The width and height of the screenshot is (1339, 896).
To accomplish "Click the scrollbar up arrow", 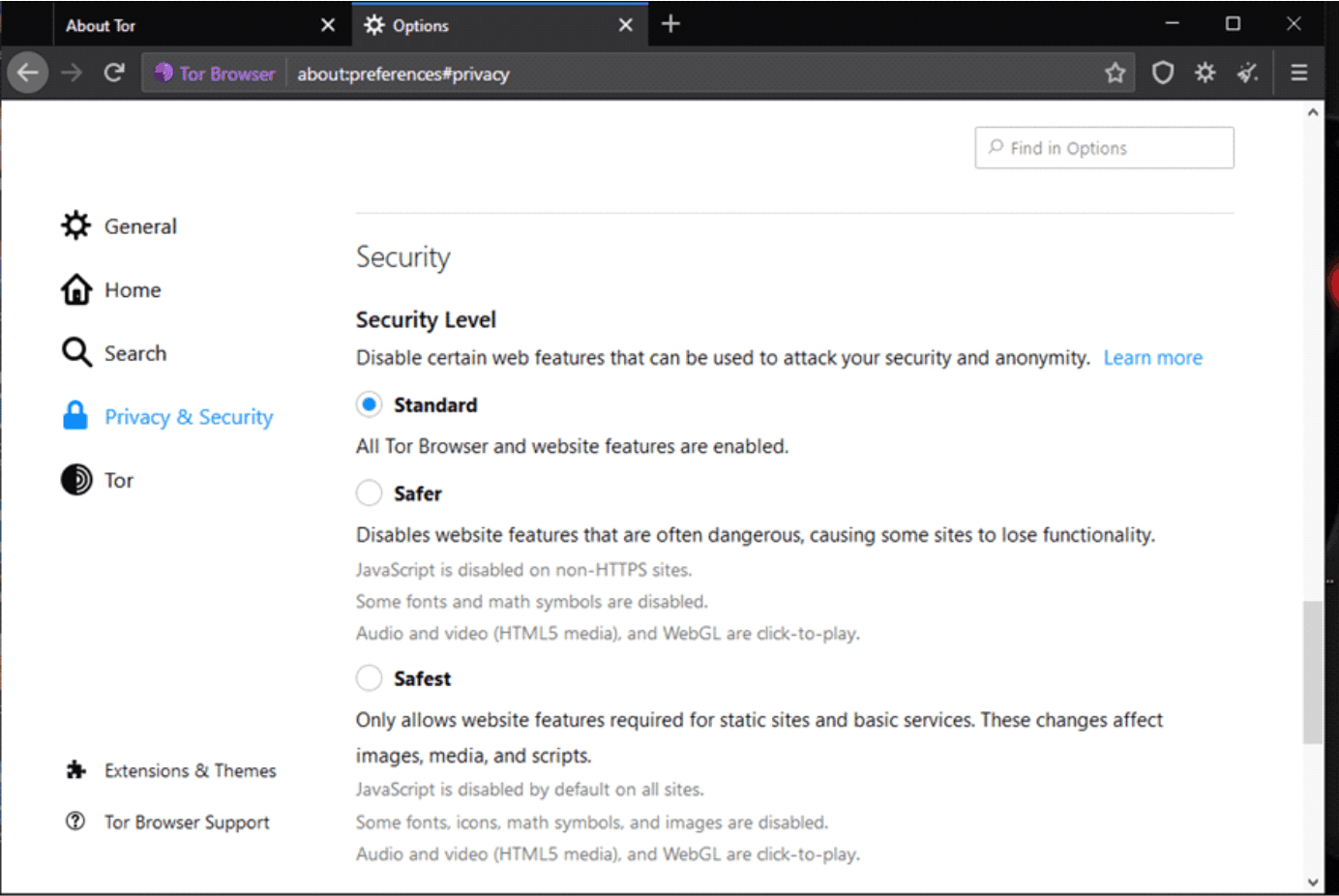I will coord(1313,112).
